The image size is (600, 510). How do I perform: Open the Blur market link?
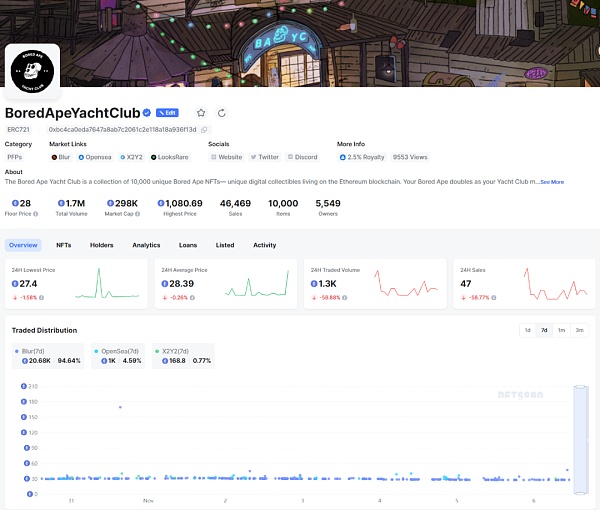61,157
